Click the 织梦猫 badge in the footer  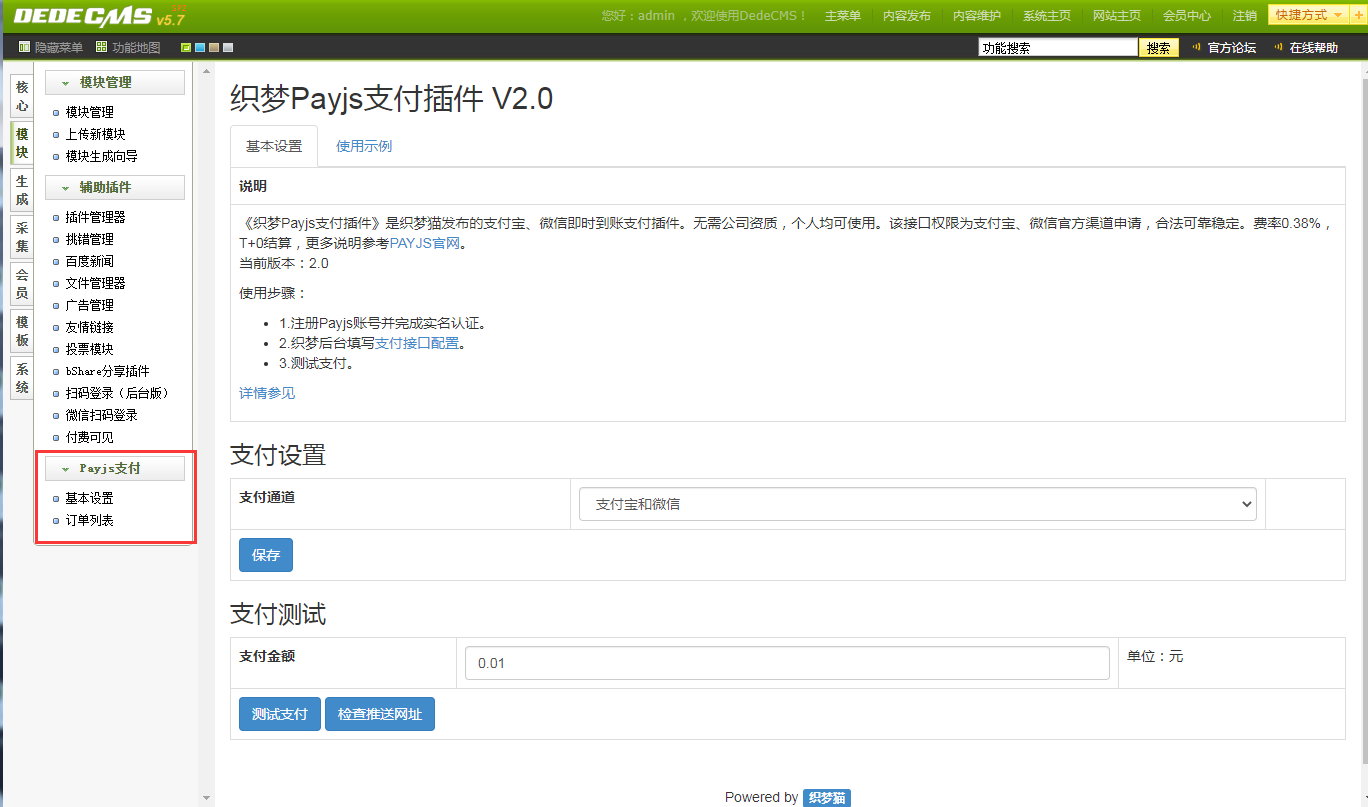tap(827, 797)
